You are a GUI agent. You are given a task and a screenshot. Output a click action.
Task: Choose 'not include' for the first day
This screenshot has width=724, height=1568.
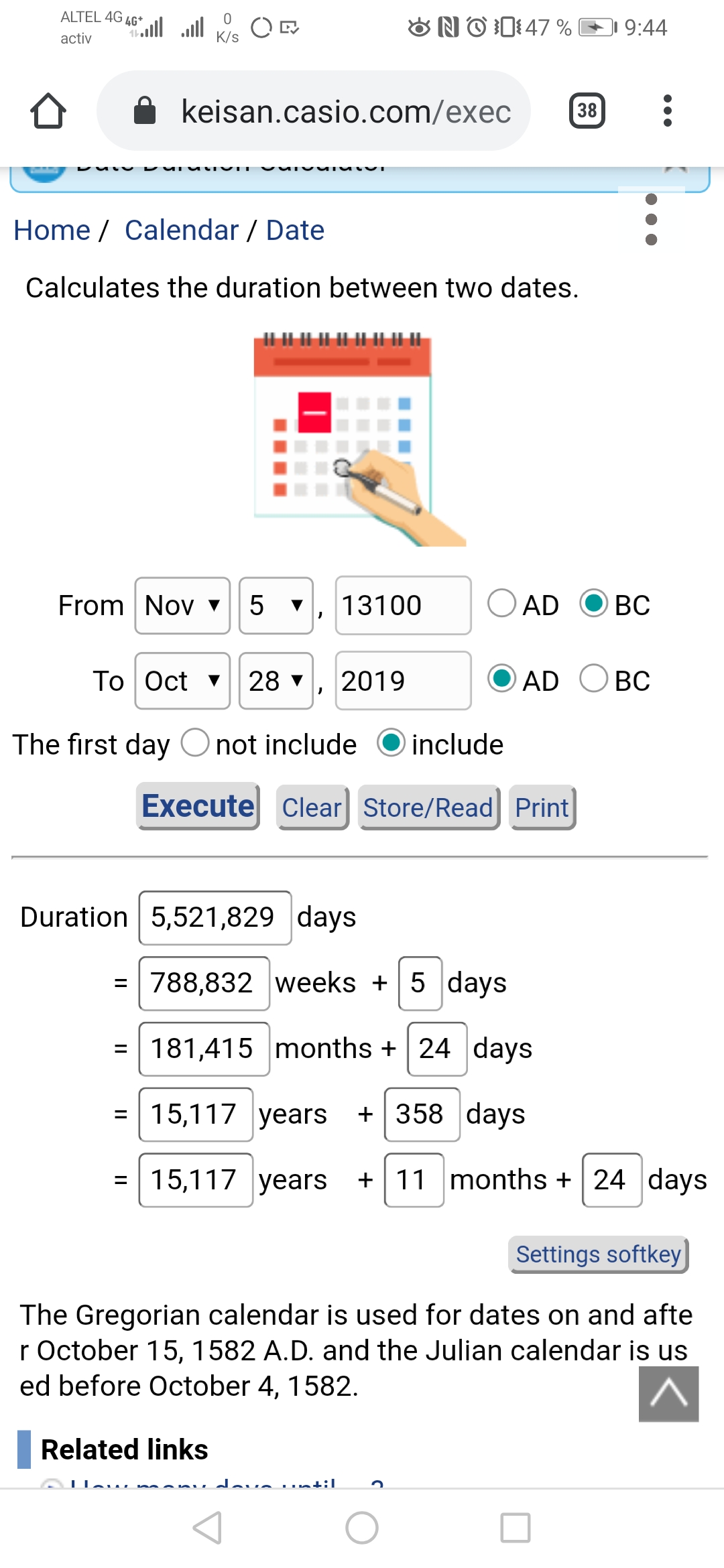pyautogui.click(x=196, y=742)
